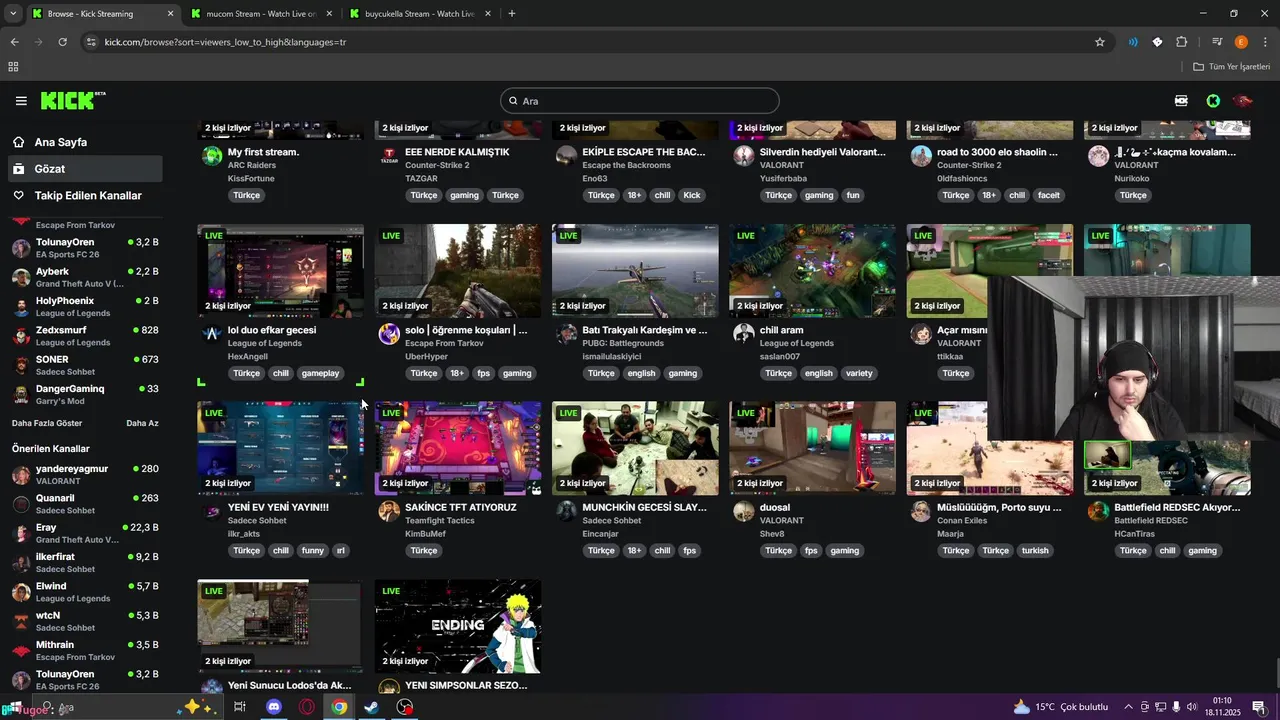This screenshot has height=720, width=1280.
Task: Open DangerGaming channel in the sidebar
Action: coord(84,394)
